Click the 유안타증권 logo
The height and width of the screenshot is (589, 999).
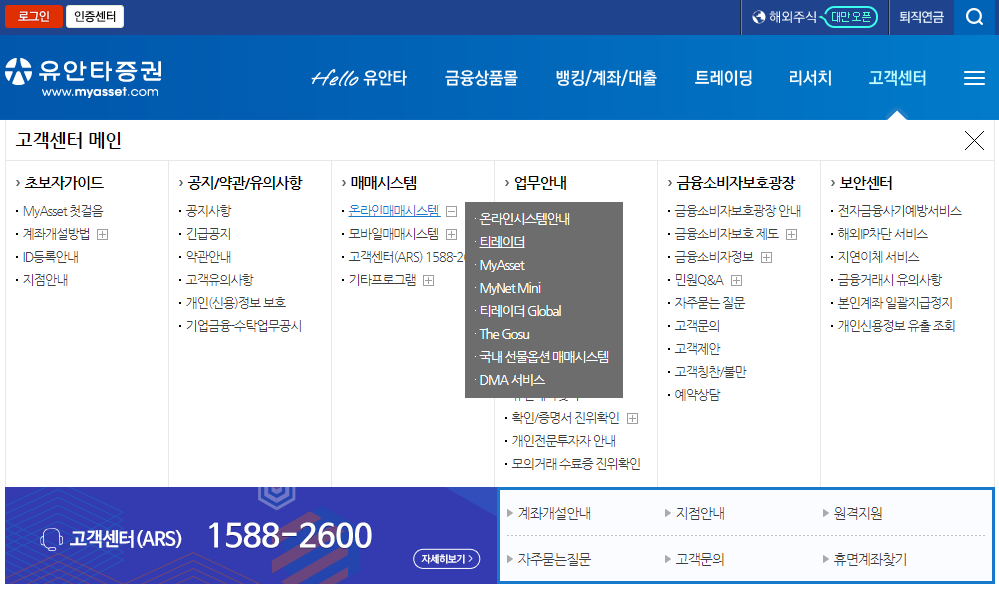click(83, 77)
